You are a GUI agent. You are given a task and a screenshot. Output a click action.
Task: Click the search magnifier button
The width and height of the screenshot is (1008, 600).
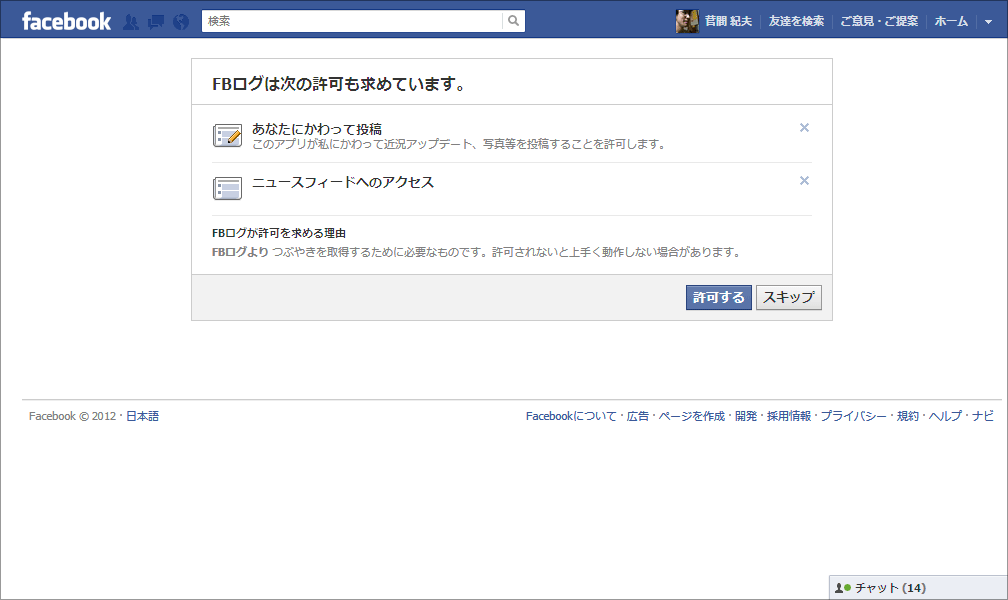(x=513, y=21)
